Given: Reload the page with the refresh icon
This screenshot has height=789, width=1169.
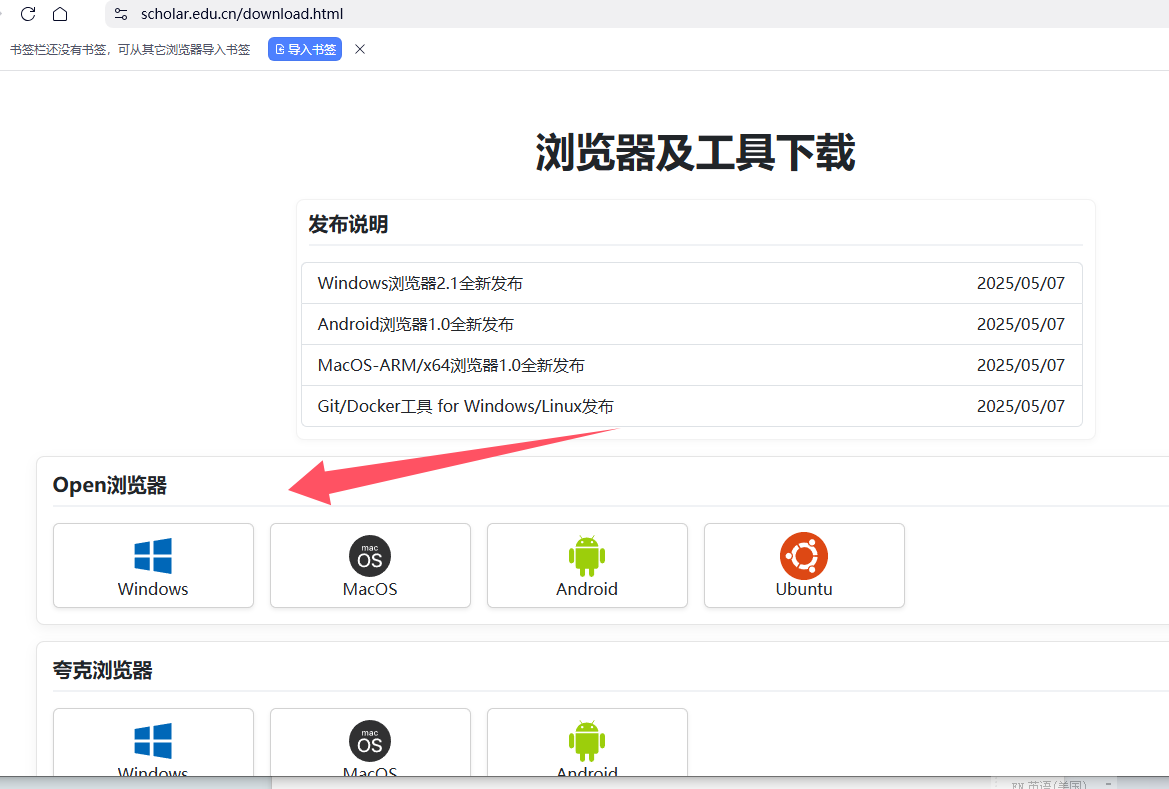Looking at the screenshot, I should (x=28, y=14).
